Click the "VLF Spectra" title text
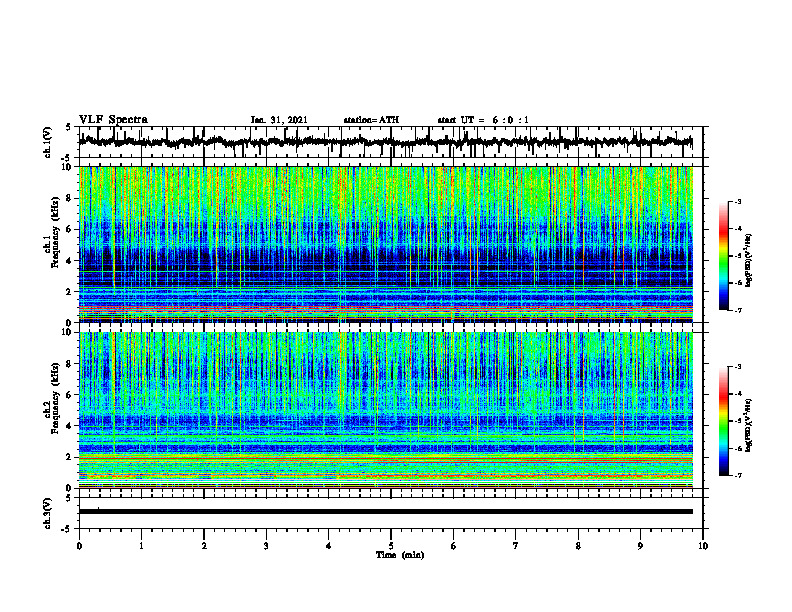This screenshot has height=612, width=792. (113, 120)
